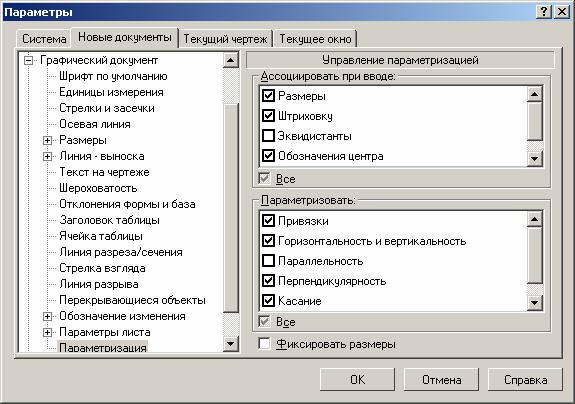Uncheck the Штриховку checkbox

click(268, 116)
